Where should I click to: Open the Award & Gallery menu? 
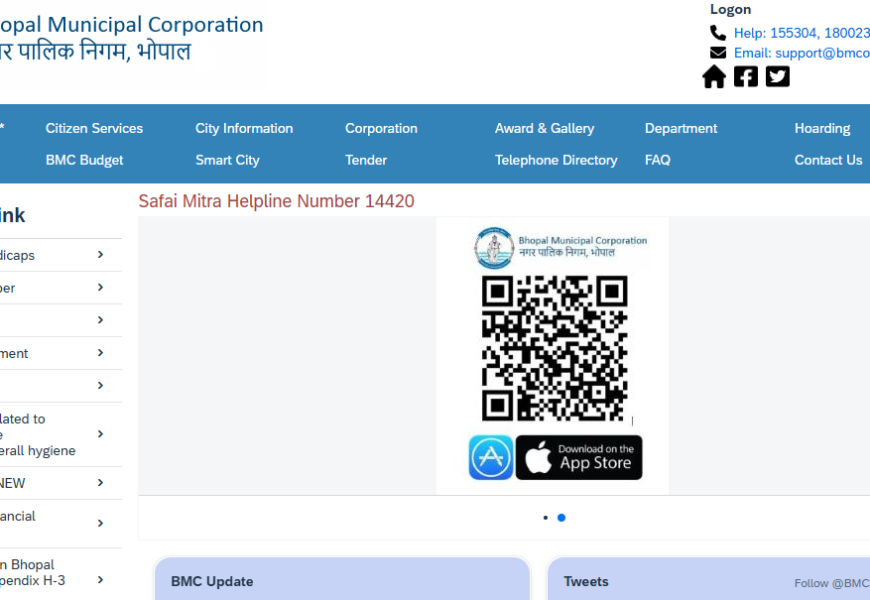coord(544,128)
